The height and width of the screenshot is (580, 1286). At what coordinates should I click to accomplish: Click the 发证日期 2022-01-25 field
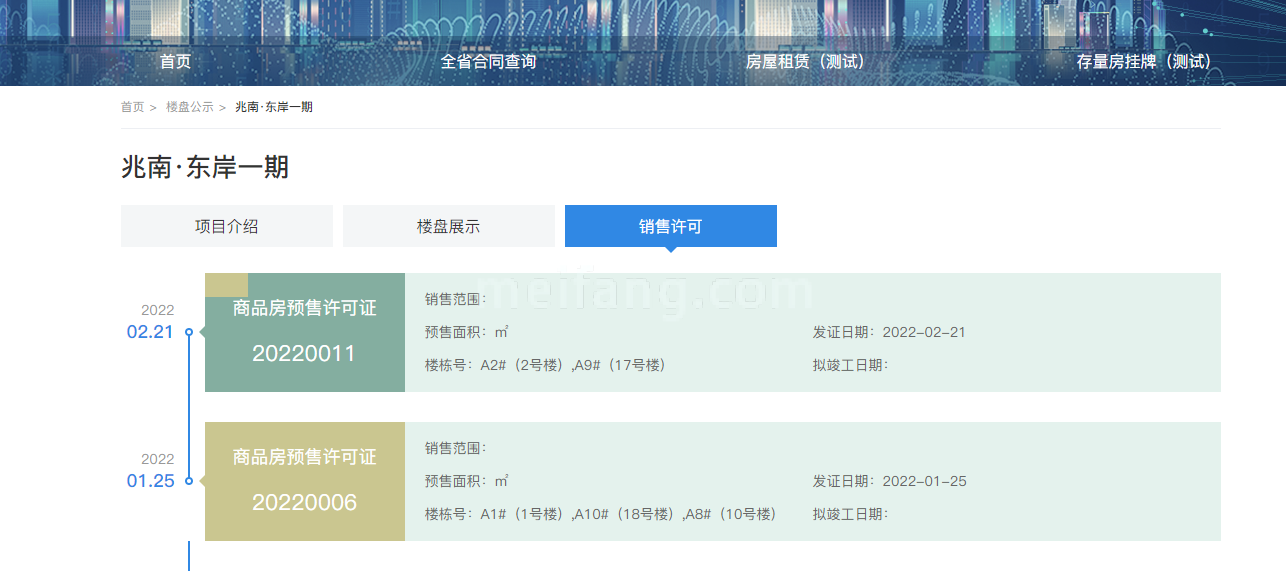pos(889,481)
